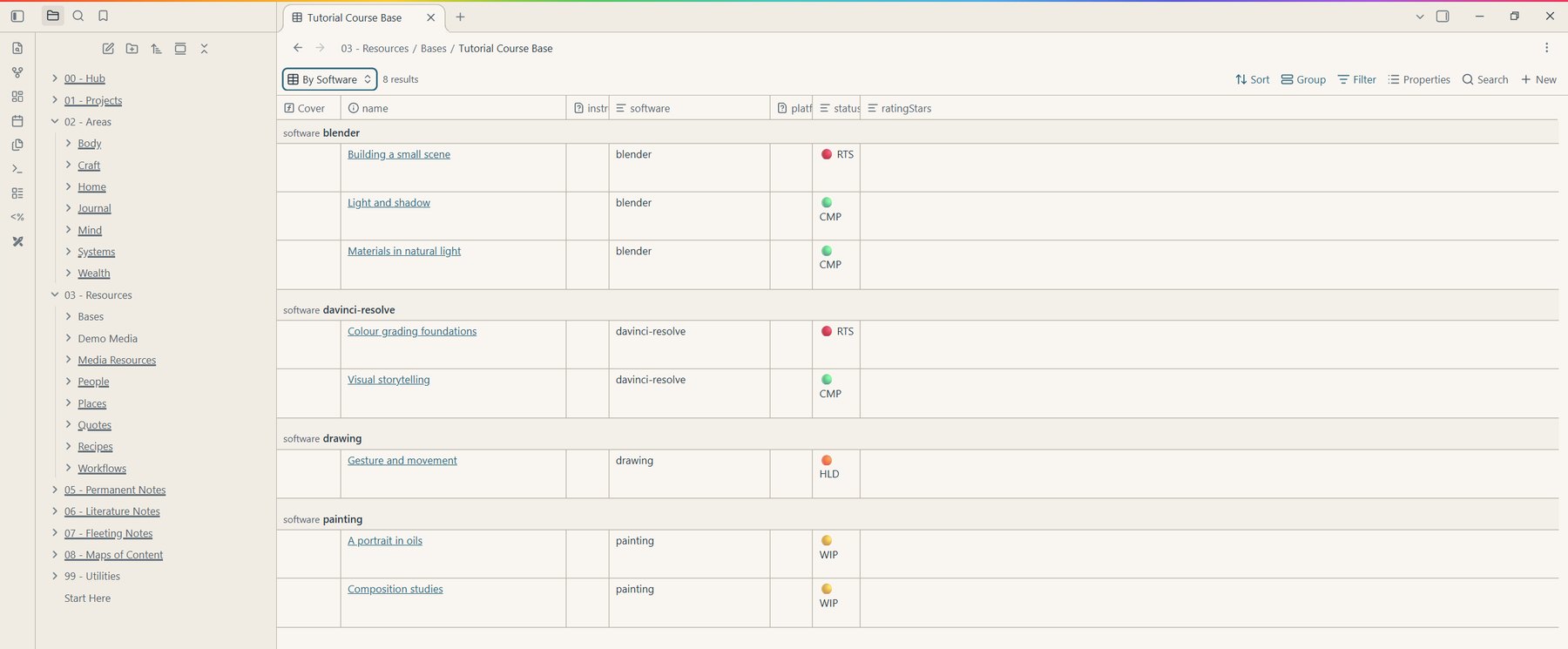The width and height of the screenshot is (1568, 649).
Task: Open the Properties panel button
Action: [x=1419, y=79]
